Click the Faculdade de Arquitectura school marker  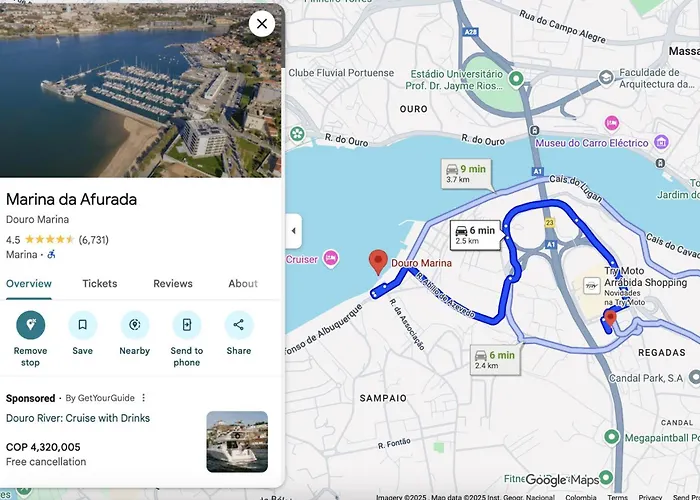[x=606, y=78]
